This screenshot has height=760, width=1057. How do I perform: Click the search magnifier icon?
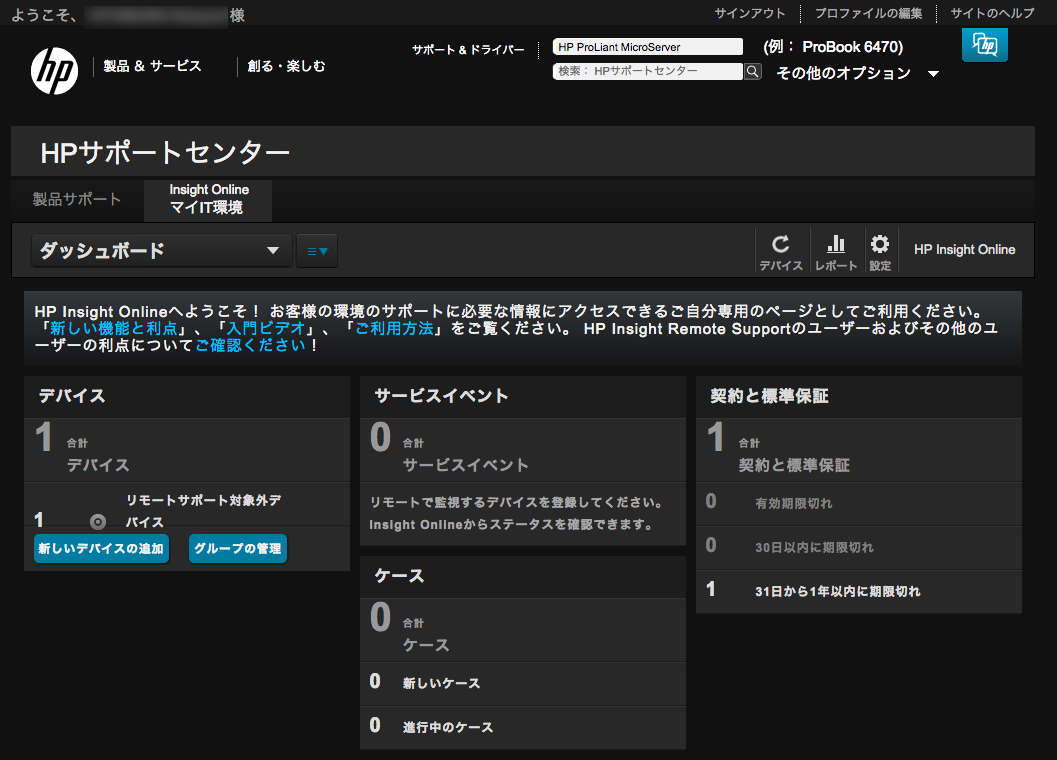[753, 71]
